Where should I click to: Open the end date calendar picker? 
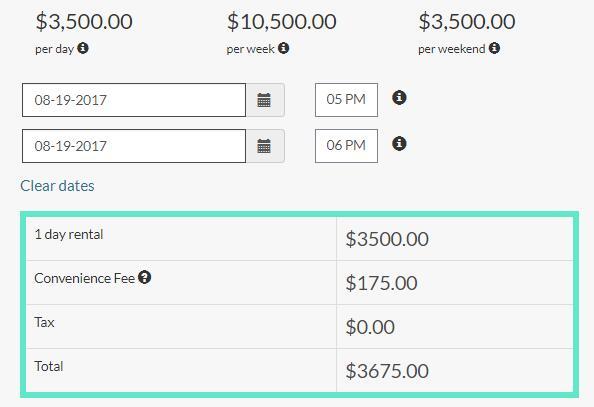point(265,146)
